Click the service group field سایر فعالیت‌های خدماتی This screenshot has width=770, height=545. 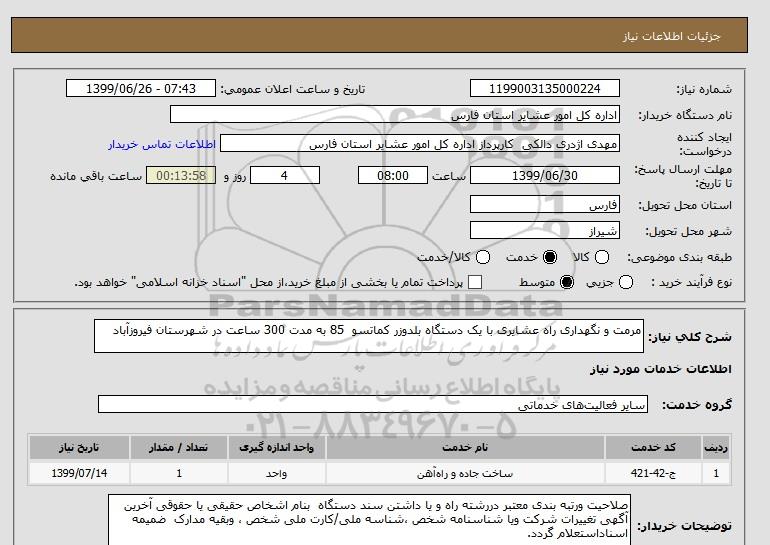(373, 404)
